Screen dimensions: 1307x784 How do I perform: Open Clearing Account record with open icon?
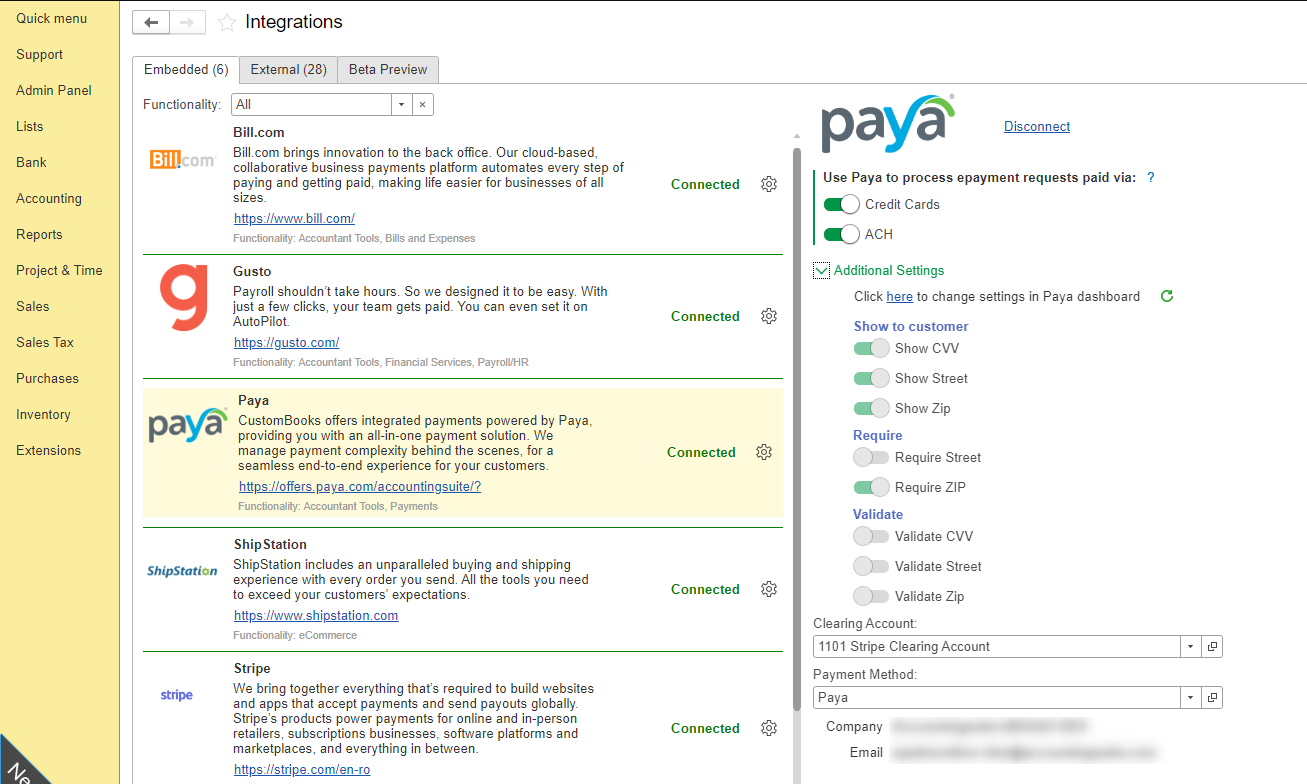[1212, 646]
